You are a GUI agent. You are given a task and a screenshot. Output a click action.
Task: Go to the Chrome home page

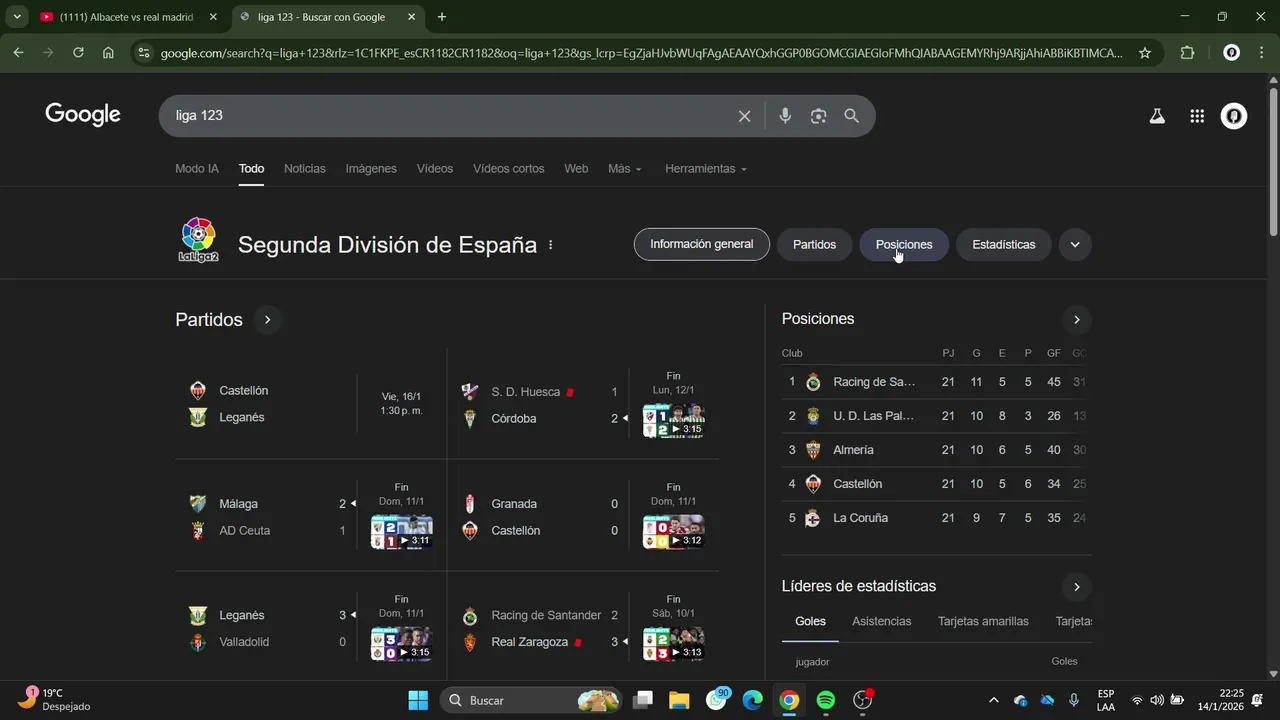pyautogui.click(x=108, y=53)
